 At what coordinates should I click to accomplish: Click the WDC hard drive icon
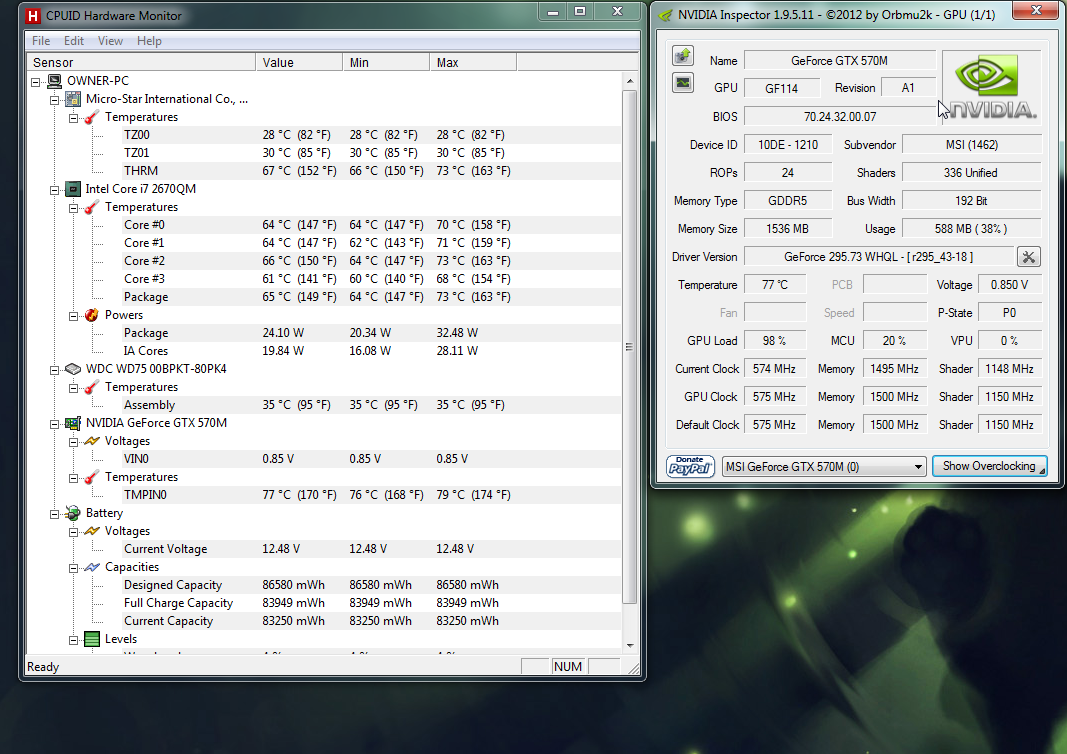coord(73,369)
